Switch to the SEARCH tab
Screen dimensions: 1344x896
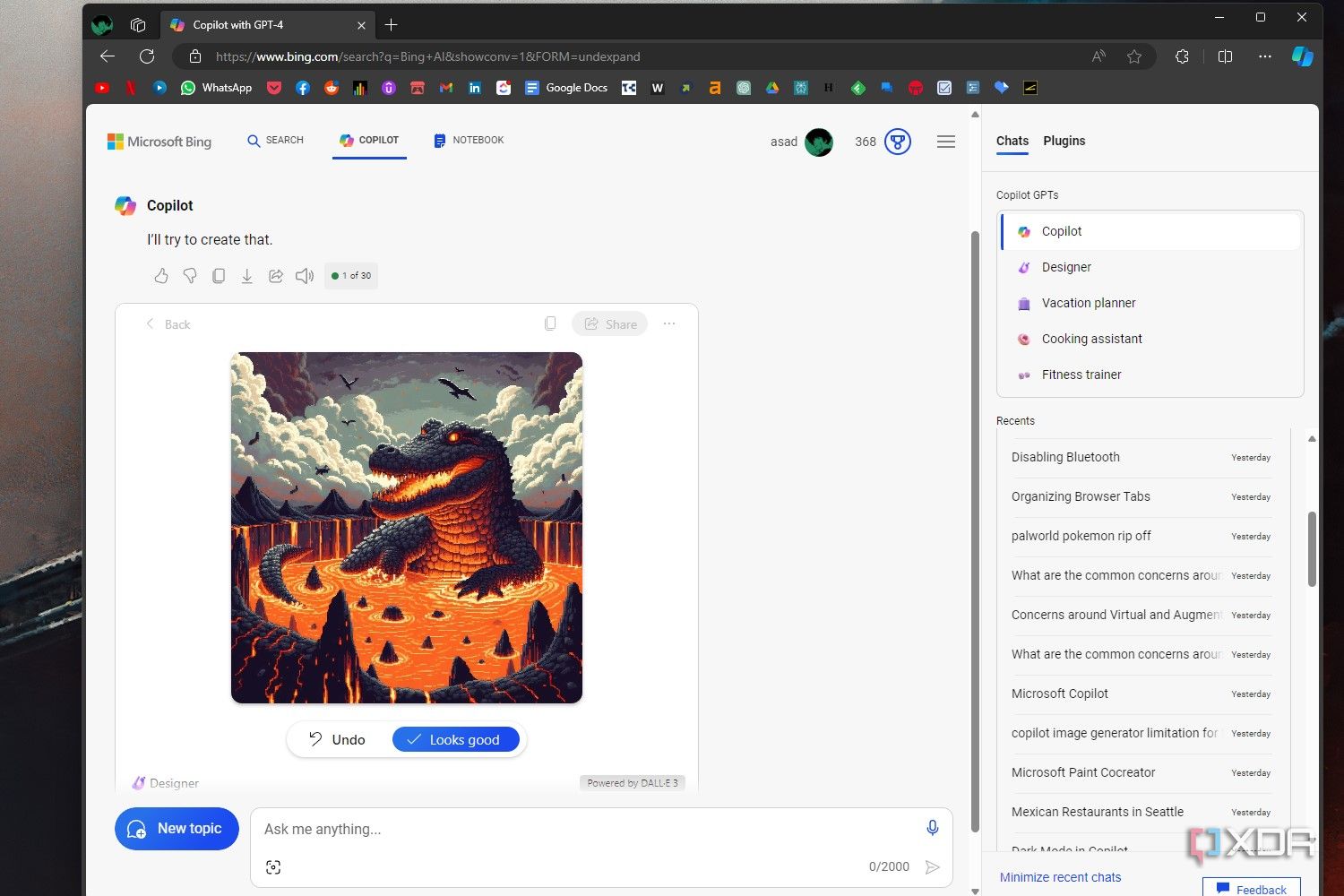pos(276,141)
